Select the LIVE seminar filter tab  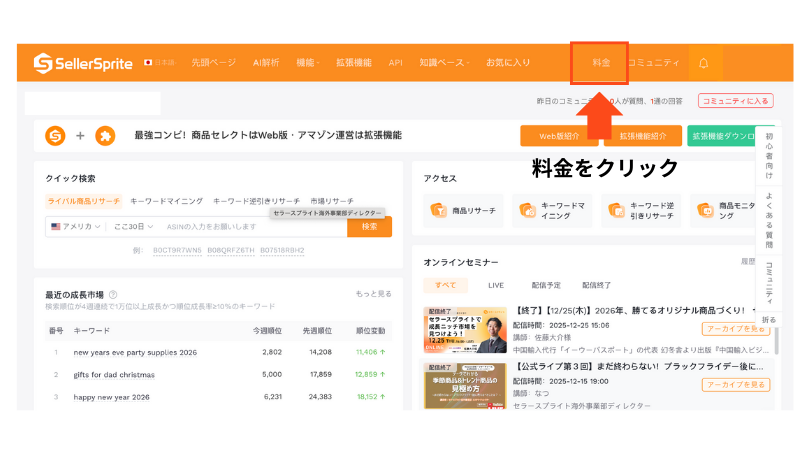click(x=495, y=285)
